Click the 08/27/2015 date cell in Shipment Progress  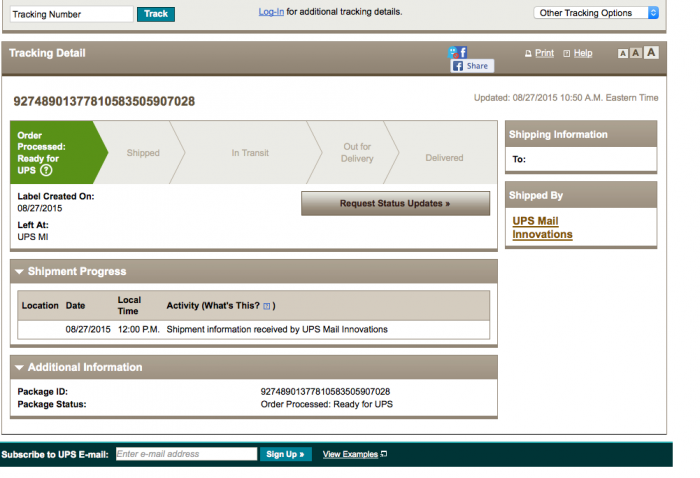88,329
